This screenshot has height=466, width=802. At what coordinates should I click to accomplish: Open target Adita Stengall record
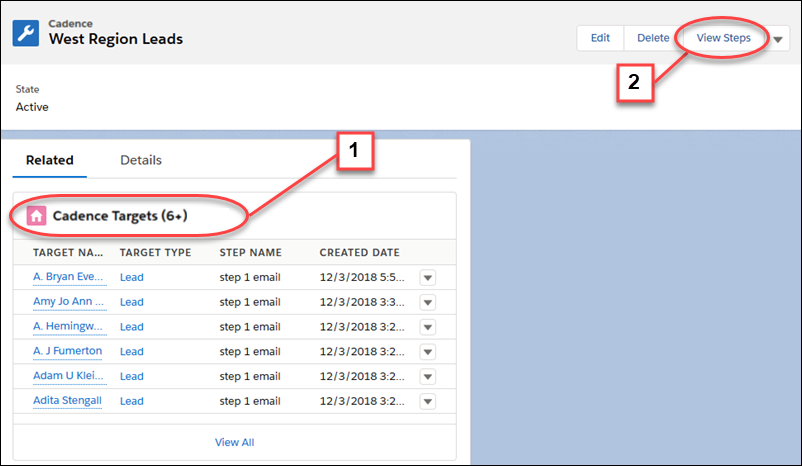point(68,401)
